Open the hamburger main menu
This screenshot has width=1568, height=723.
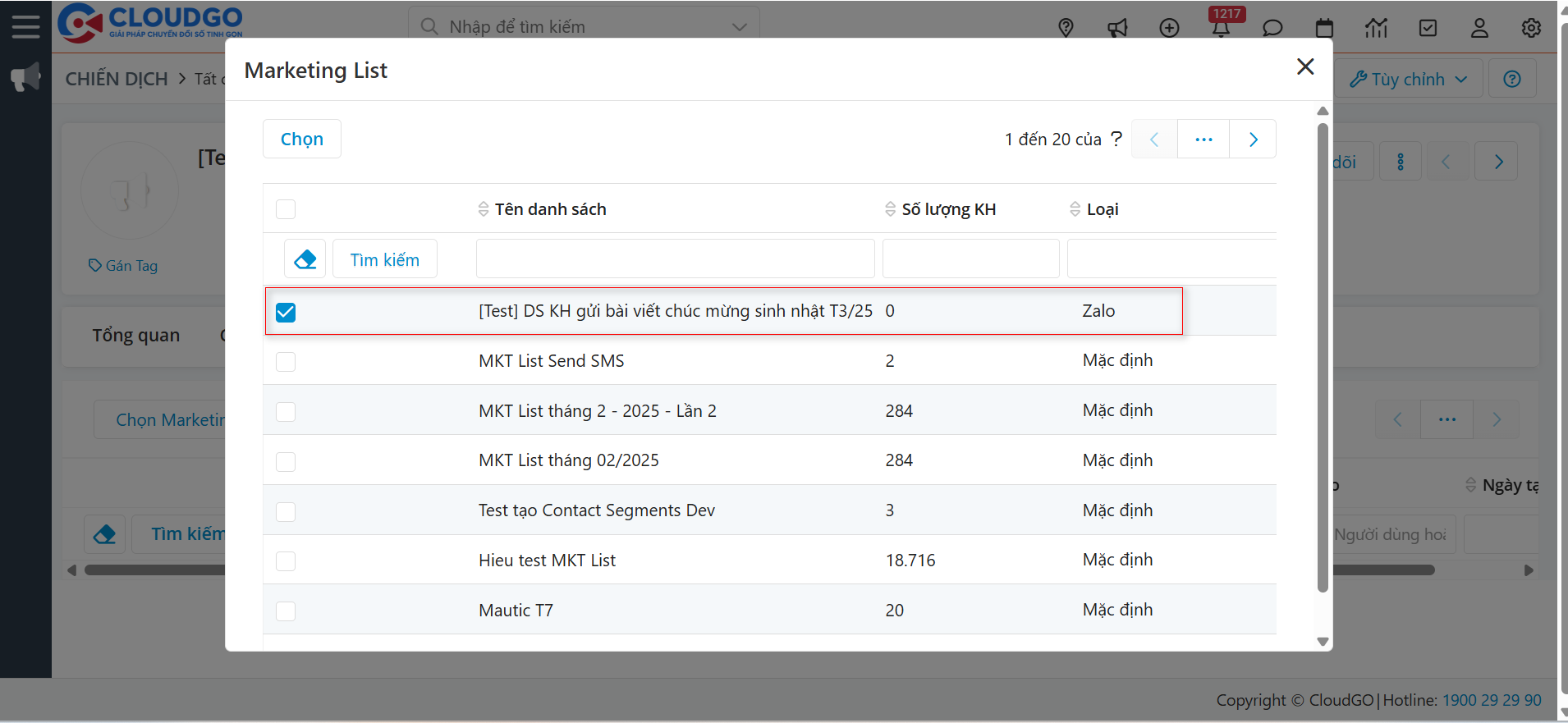click(x=25, y=26)
